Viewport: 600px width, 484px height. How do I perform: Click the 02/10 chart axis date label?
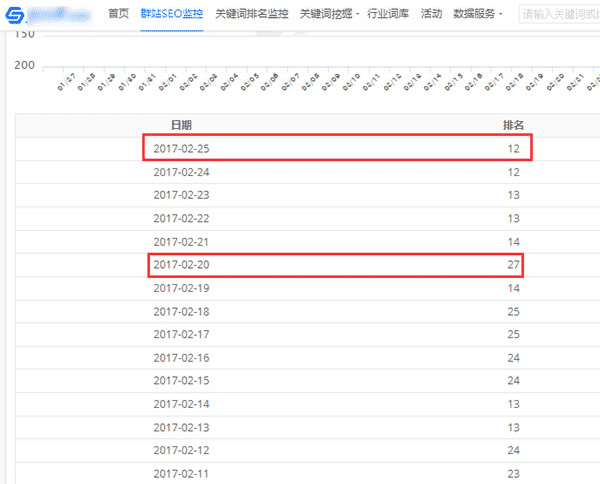(x=351, y=82)
